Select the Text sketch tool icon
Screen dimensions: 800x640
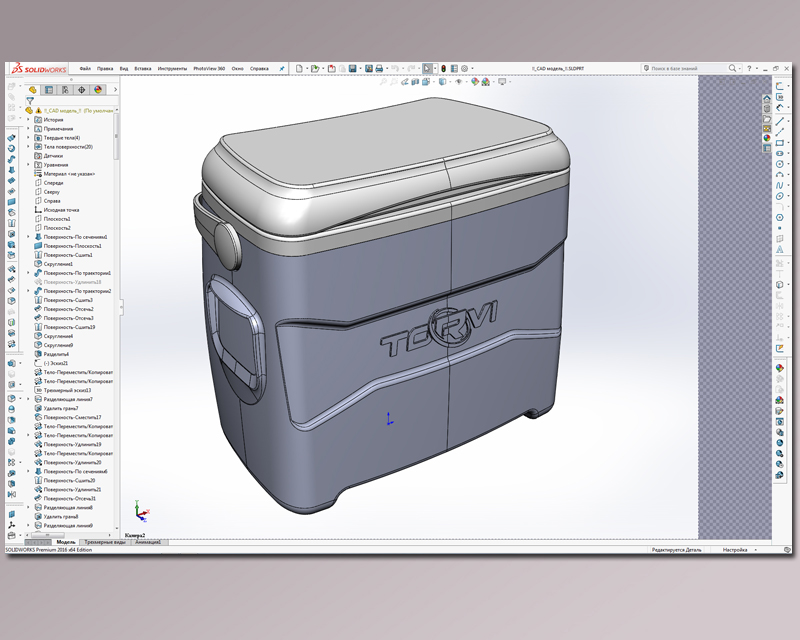(780, 250)
